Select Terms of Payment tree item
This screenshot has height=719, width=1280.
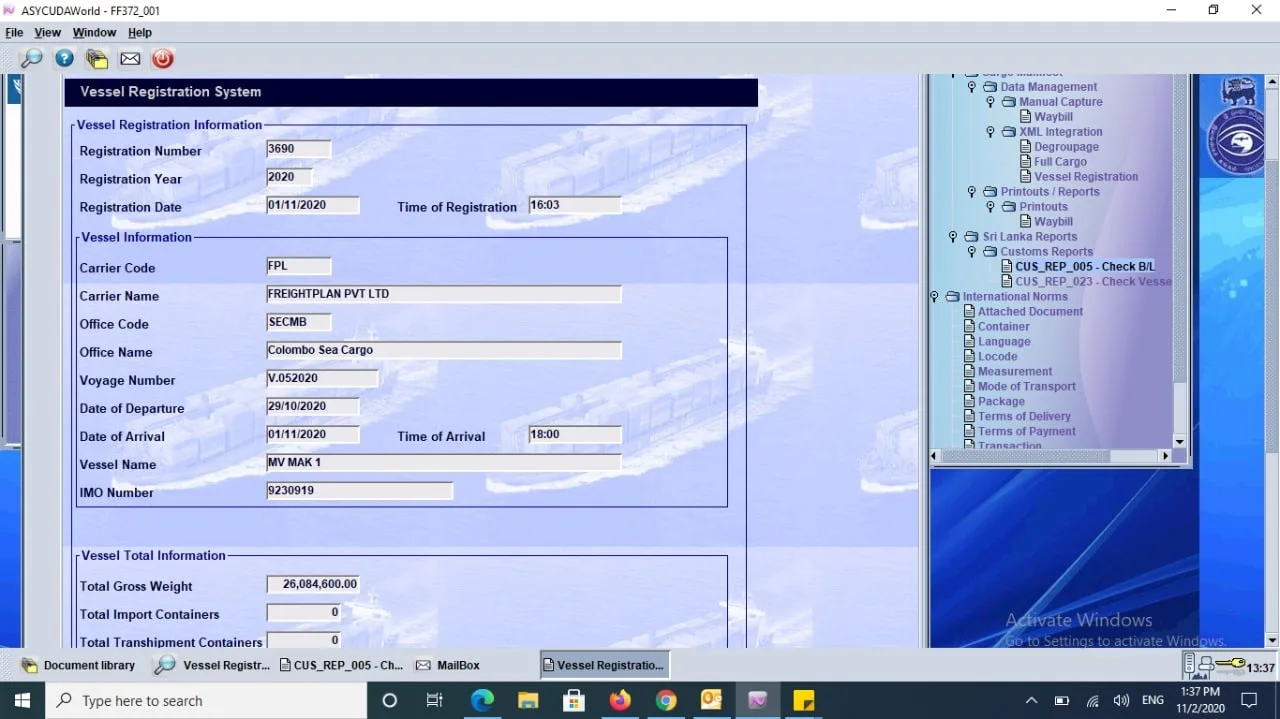[x=1027, y=432]
